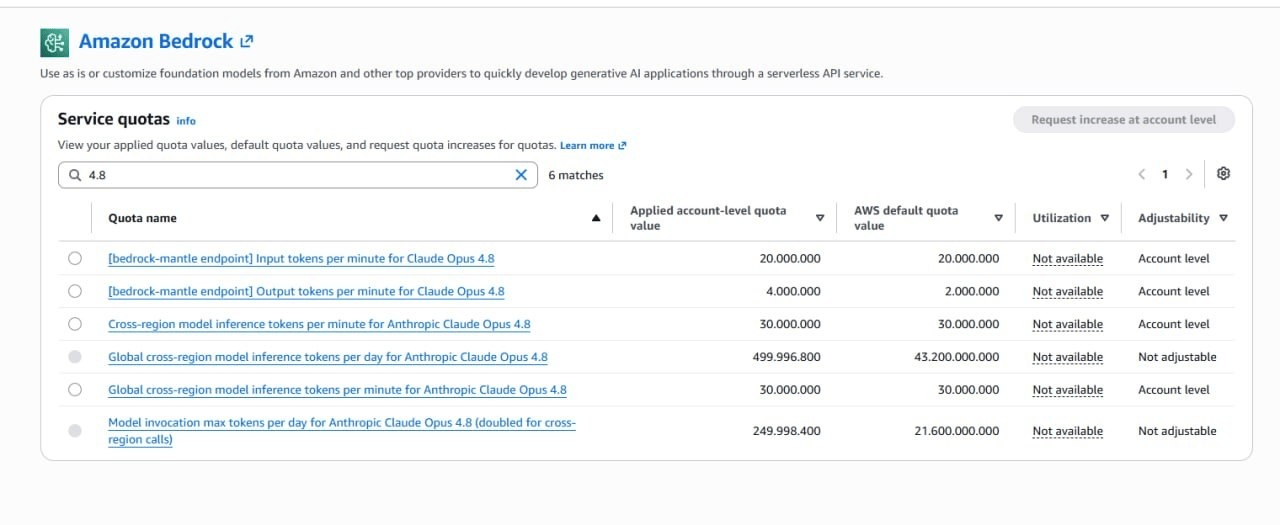Open bedrock-mantle Output tokens per minute quota

tap(306, 291)
